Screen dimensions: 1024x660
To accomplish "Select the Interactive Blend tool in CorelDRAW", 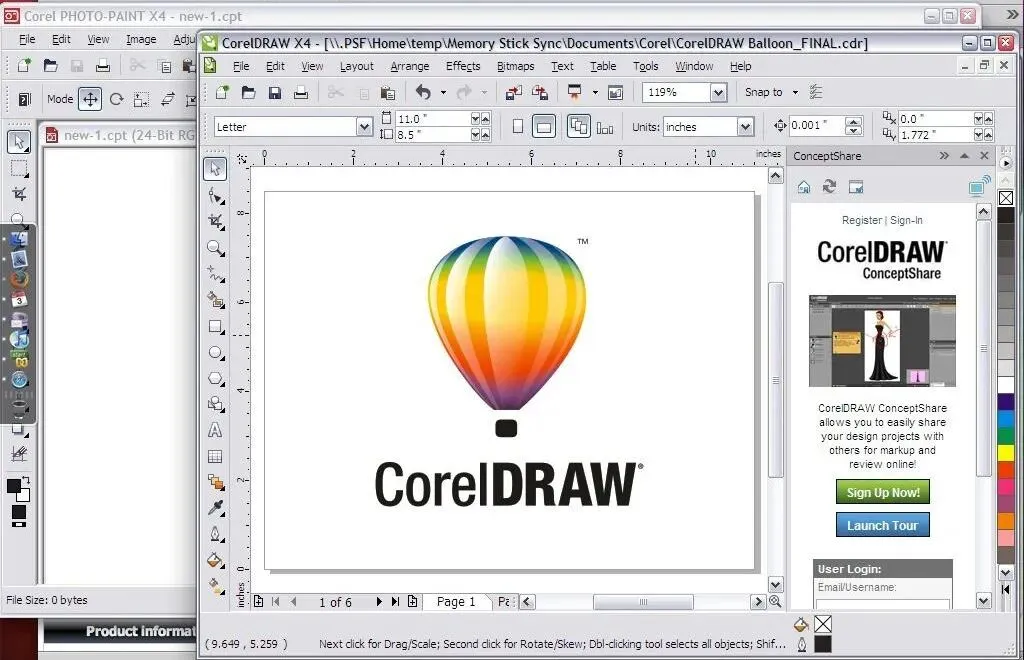I will [x=216, y=482].
